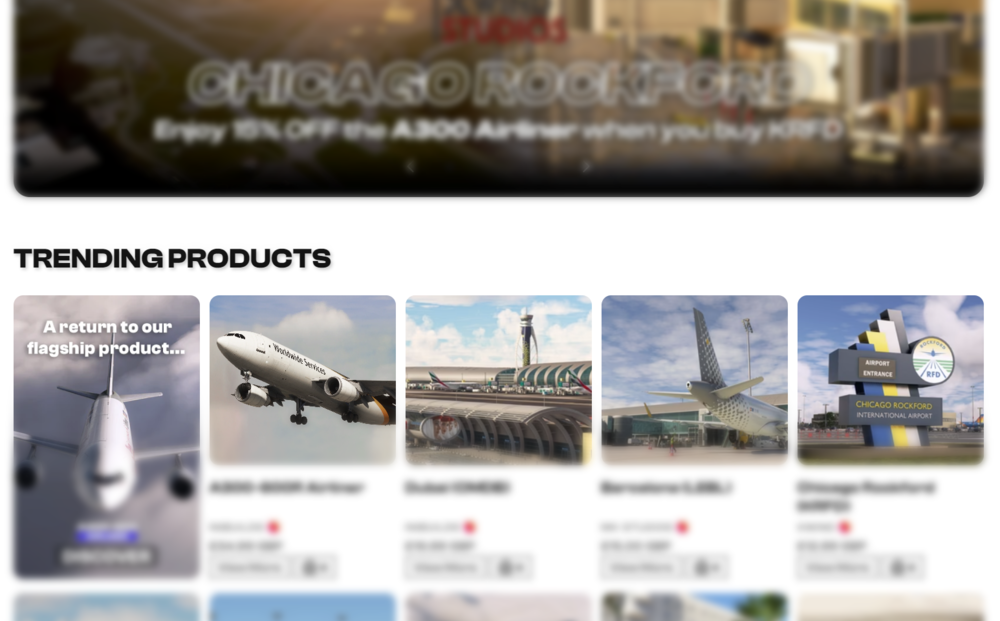
Task: Click red badge under Dubai product
Action: [x=470, y=527]
